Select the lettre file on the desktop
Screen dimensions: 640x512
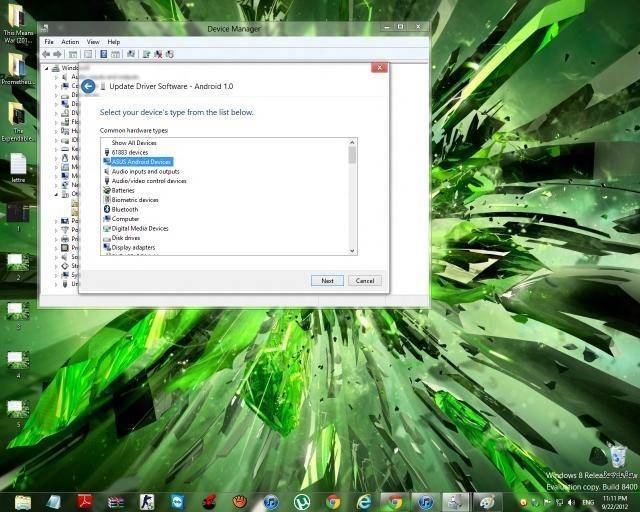point(18,168)
